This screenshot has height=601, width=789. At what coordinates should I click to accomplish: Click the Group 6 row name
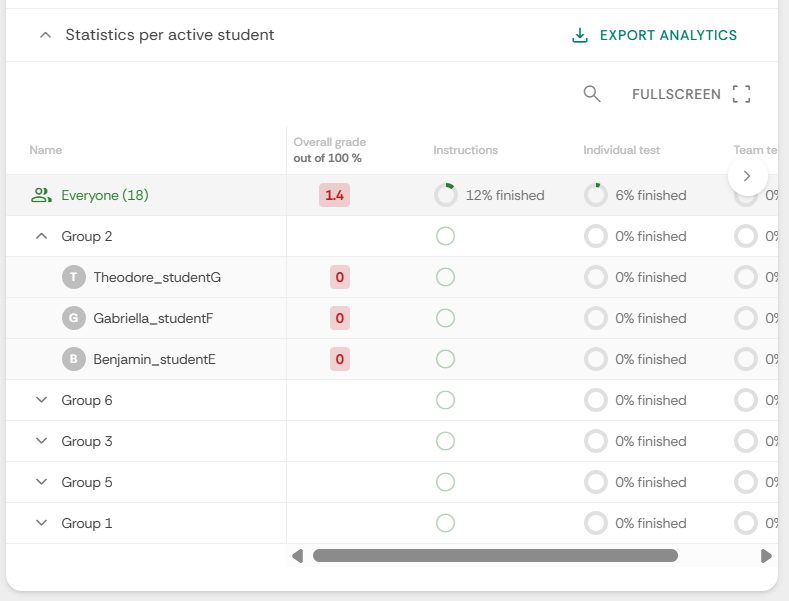click(87, 400)
